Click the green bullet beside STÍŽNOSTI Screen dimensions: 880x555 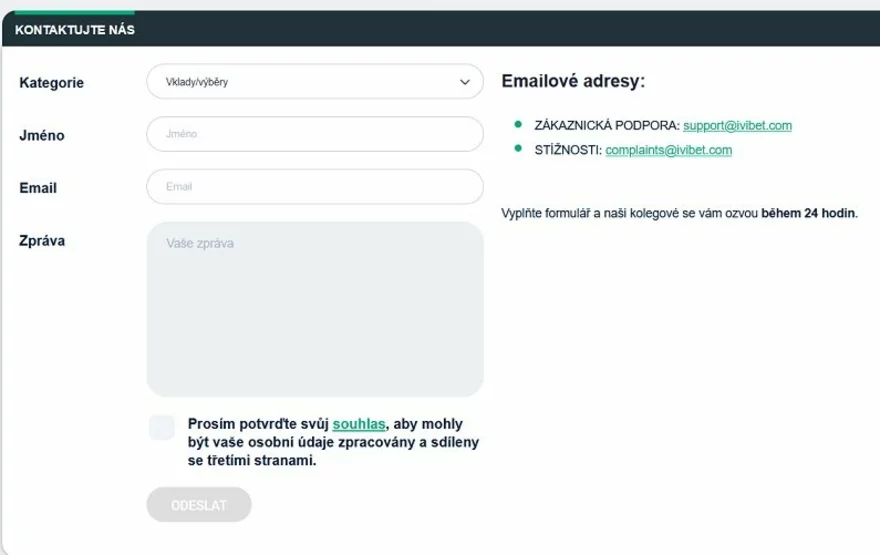click(x=518, y=149)
